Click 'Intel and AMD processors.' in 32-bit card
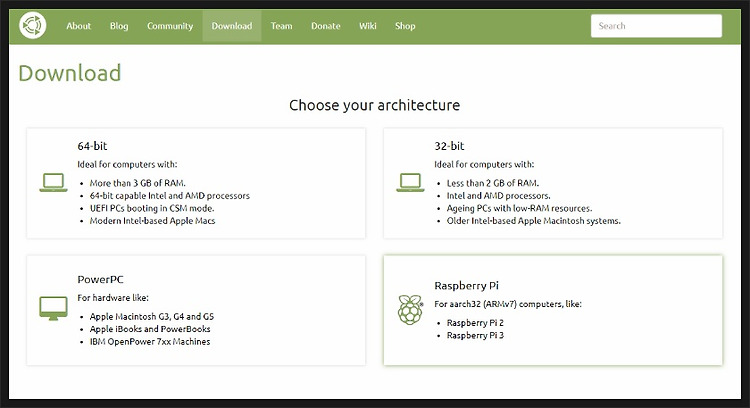This screenshot has width=750, height=408. tap(498, 196)
